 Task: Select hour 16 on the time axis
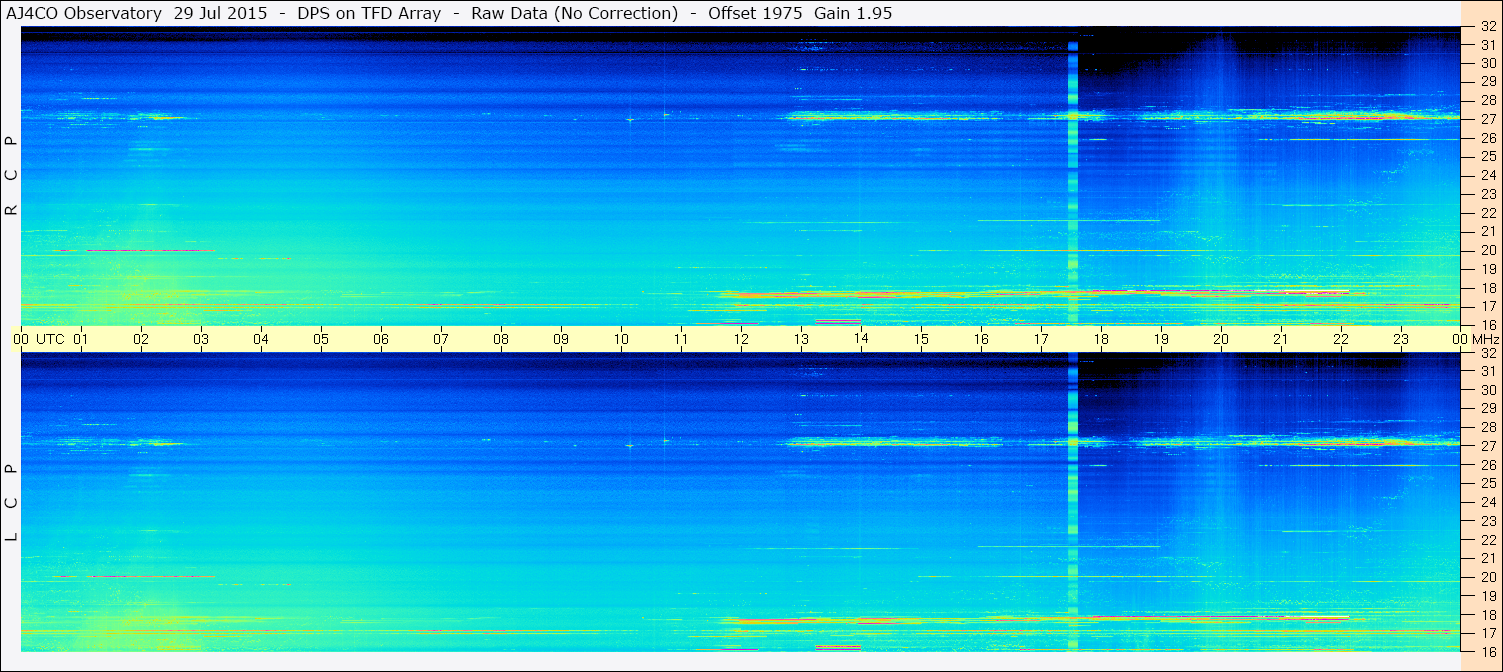tap(981, 339)
